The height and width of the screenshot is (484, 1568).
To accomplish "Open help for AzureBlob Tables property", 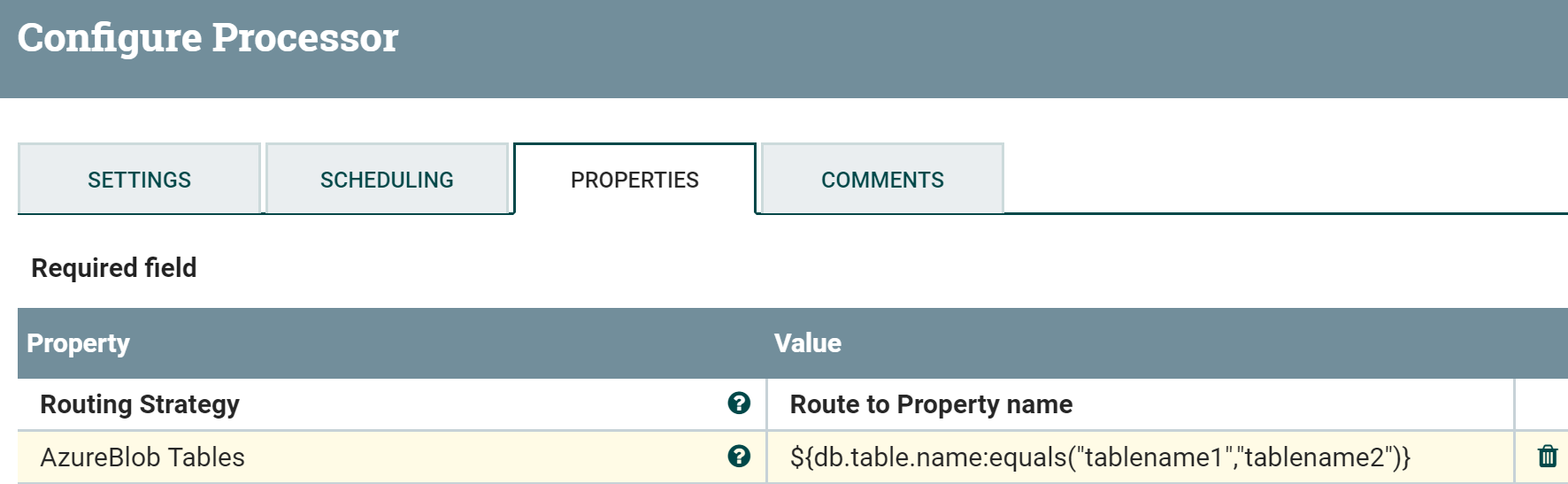I will point(739,457).
